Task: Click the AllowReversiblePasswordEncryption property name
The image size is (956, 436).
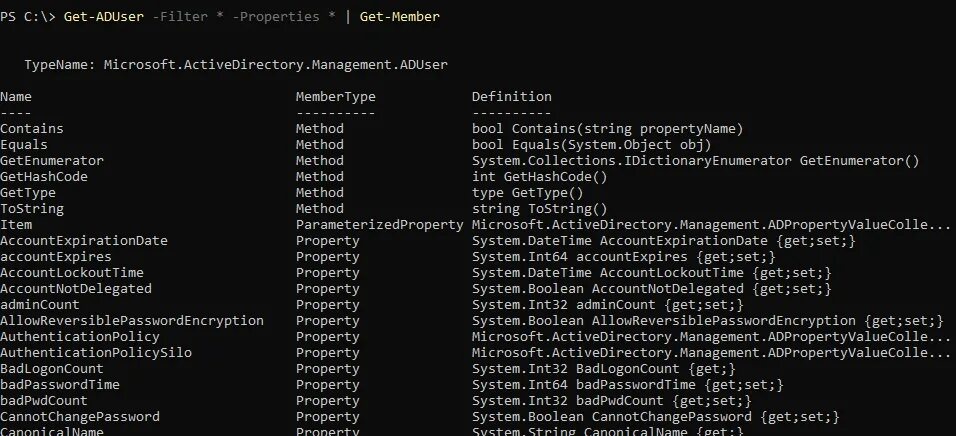Action: pyautogui.click(x=132, y=321)
